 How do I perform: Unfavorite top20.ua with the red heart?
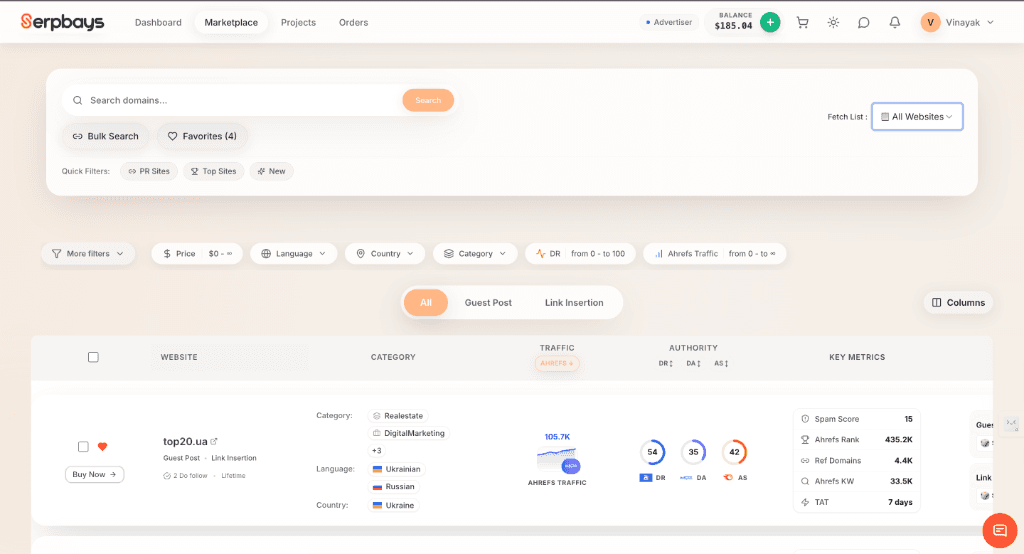click(x=102, y=447)
